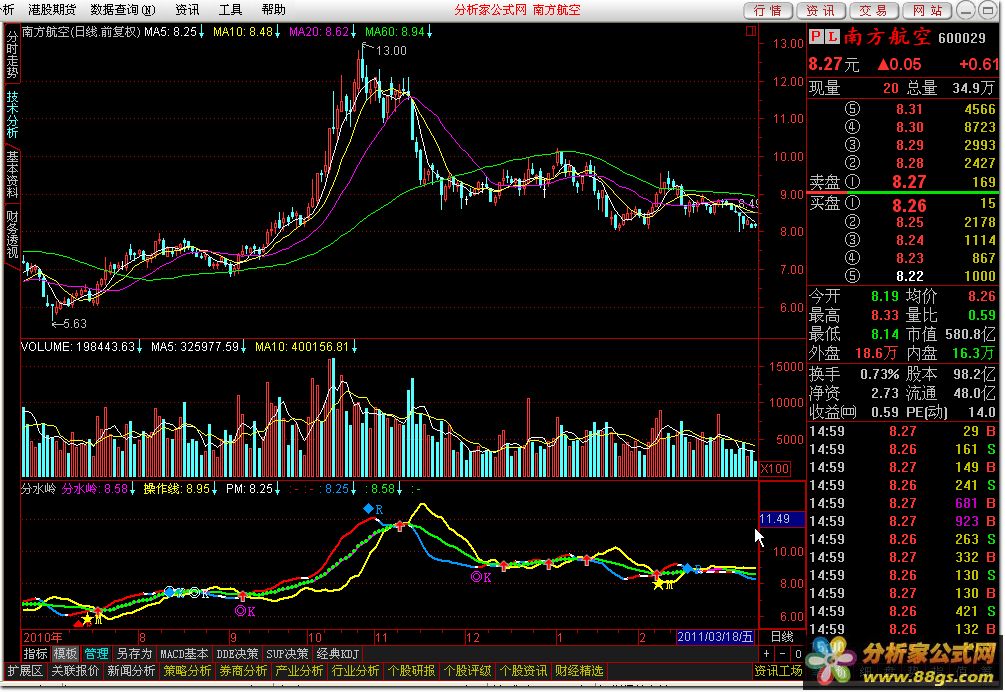Zoom out chart with the - button
Viewport: 1005px width, 692px height.
(783, 654)
